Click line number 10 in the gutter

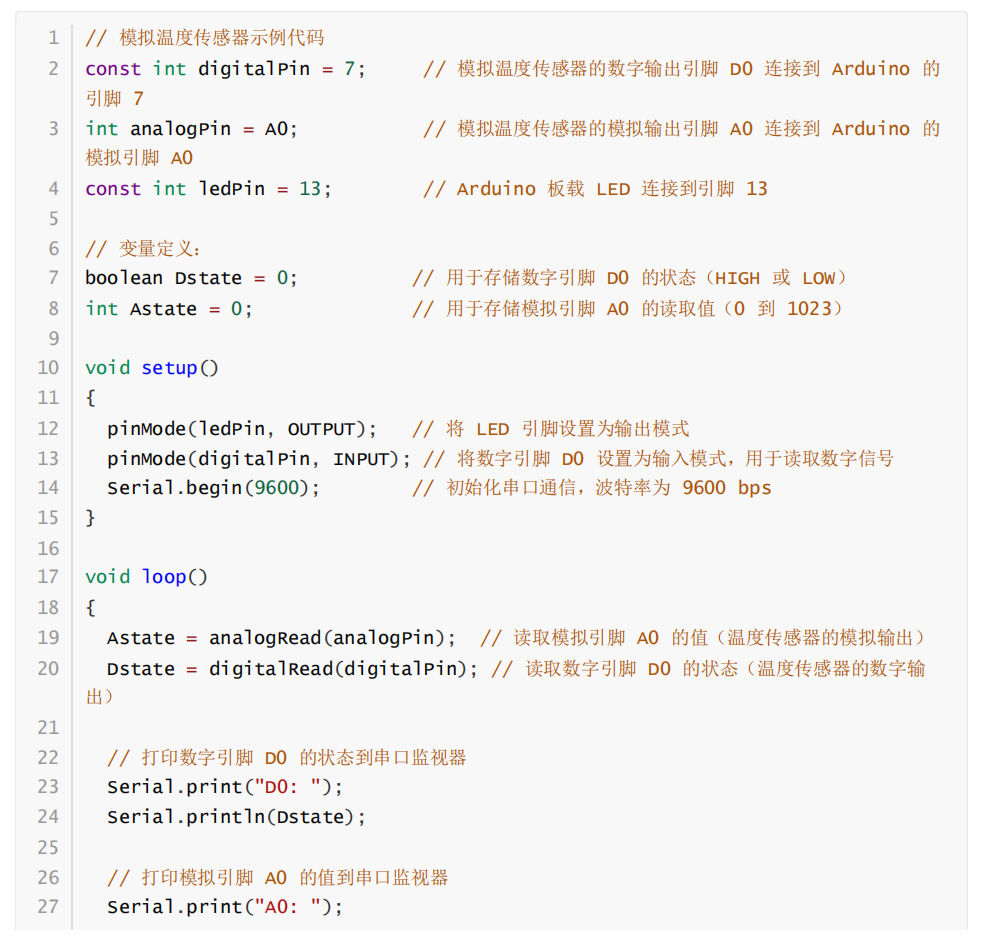click(x=48, y=368)
